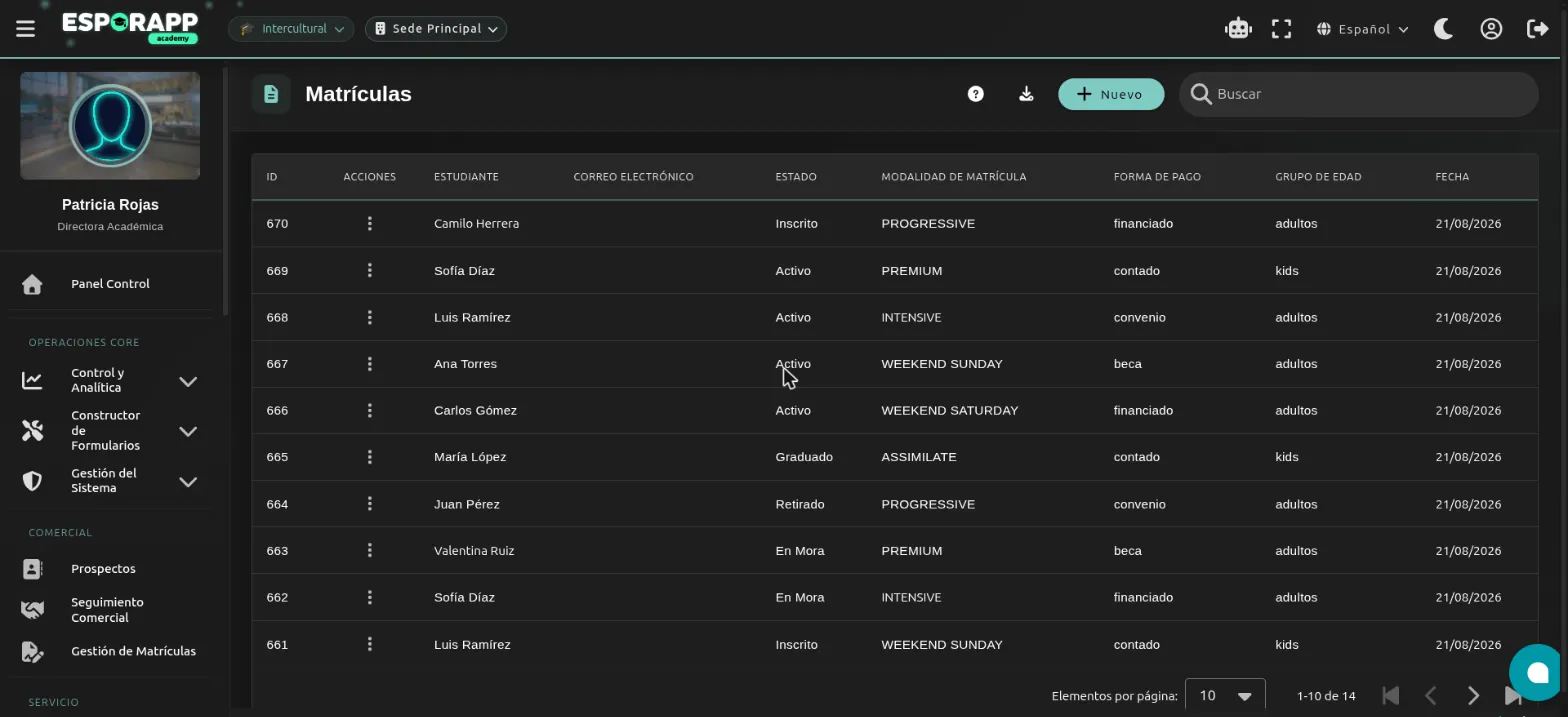Open Panel Control in sidebar
The width and height of the screenshot is (1568, 717).
110,284
